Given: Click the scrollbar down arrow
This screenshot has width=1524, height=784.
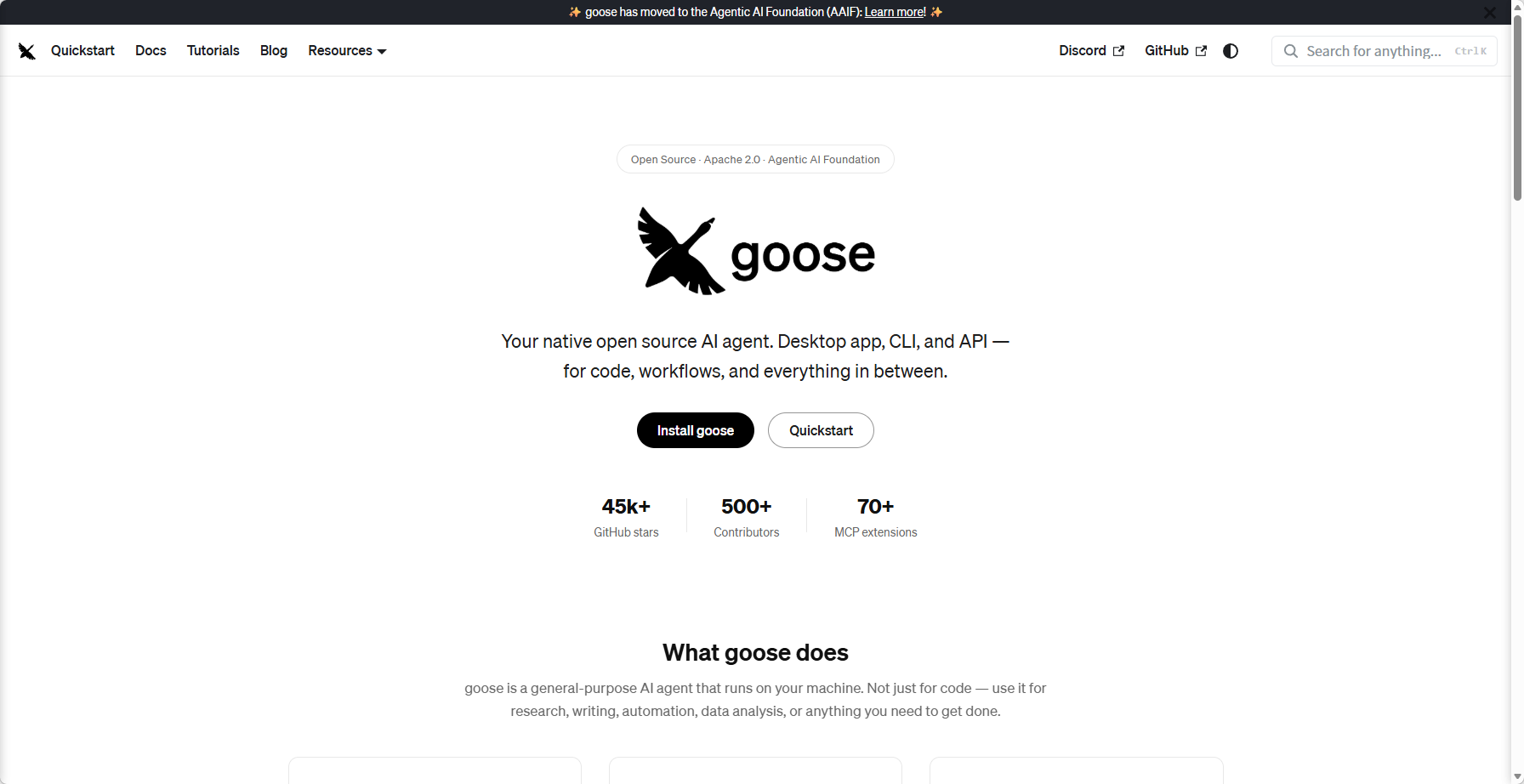Looking at the screenshot, I should 1517,777.
